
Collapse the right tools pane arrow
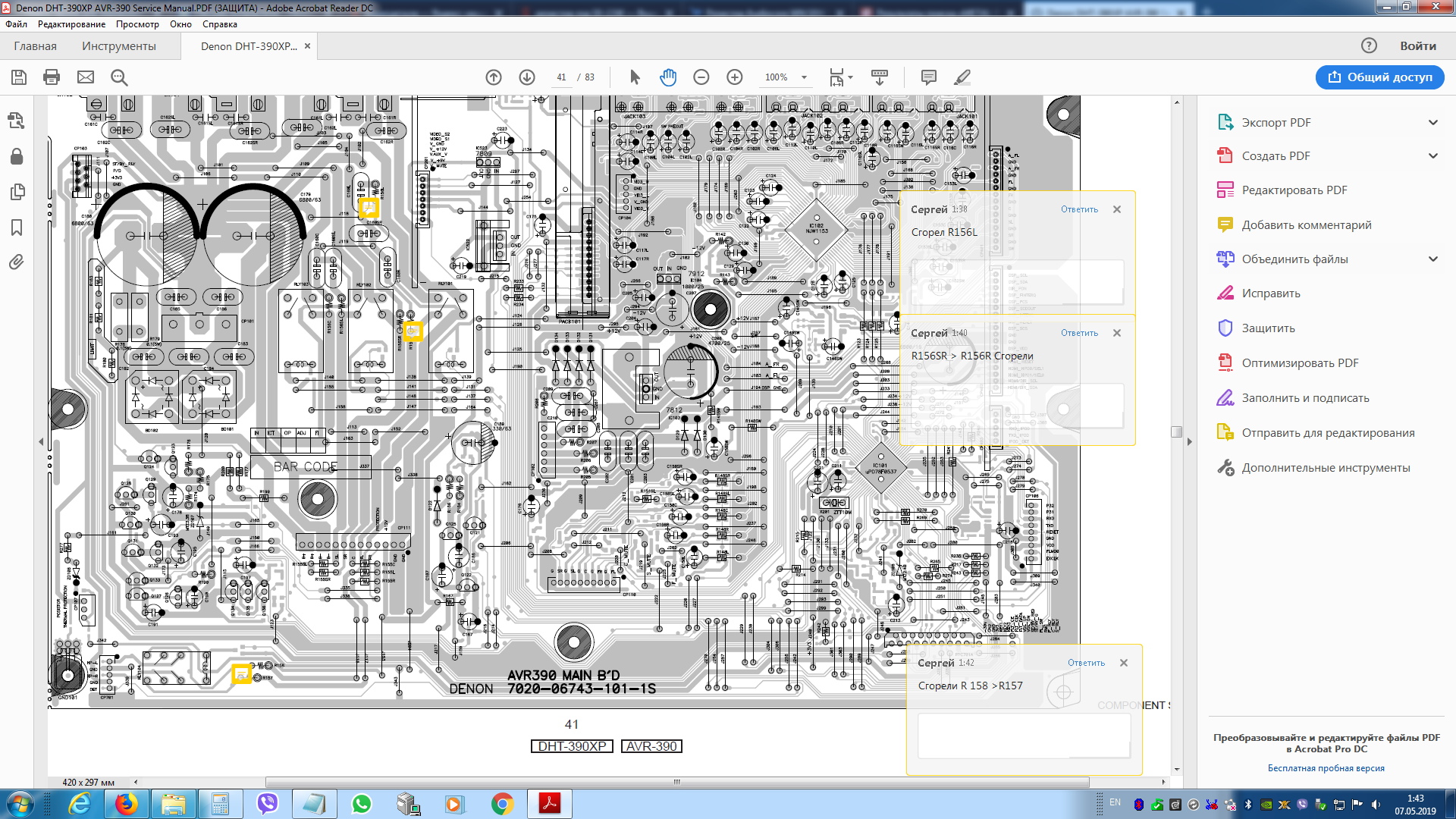(x=1190, y=441)
